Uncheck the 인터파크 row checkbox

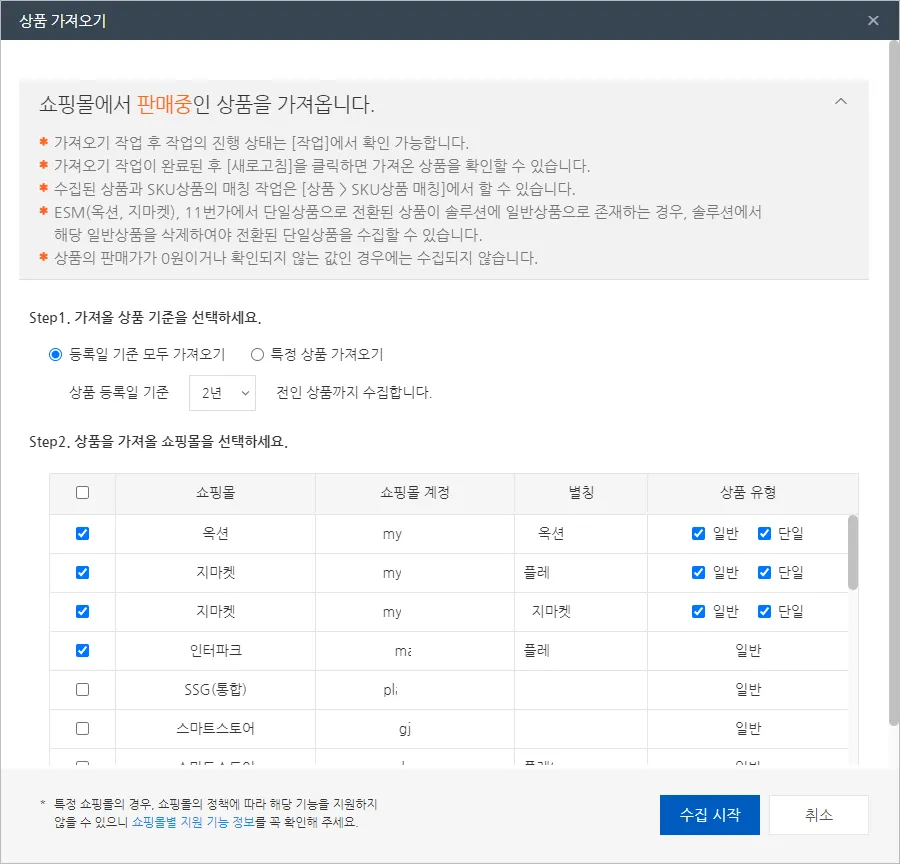(83, 650)
